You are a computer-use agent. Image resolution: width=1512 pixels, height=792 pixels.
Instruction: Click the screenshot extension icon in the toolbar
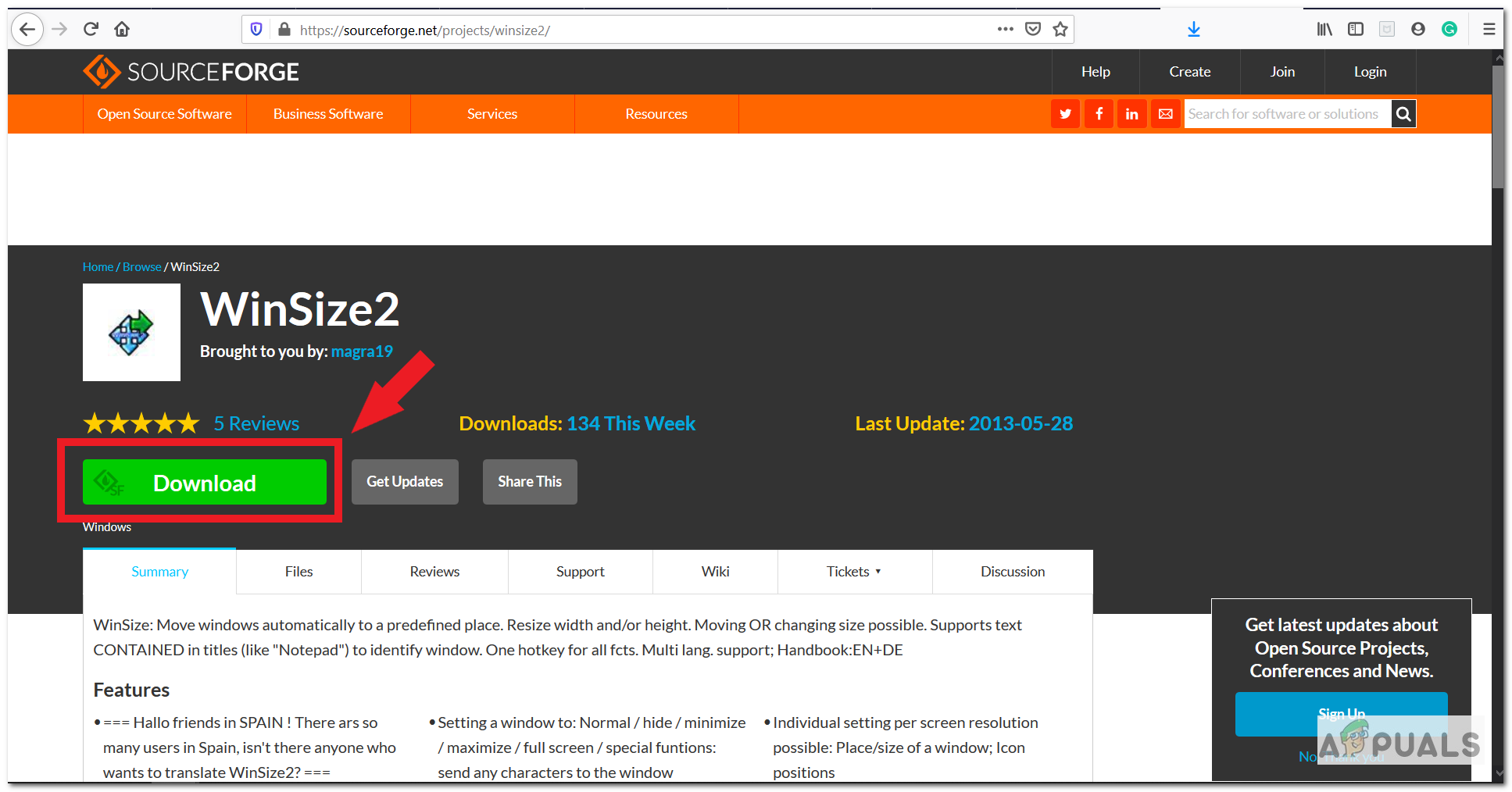(x=1387, y=30)
